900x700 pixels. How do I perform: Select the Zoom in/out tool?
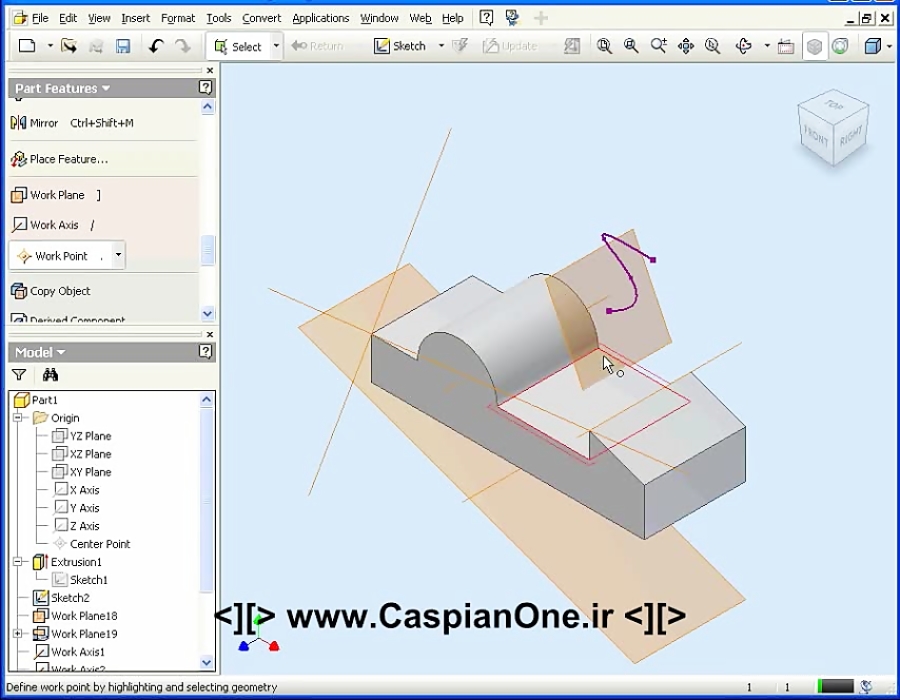click(x=658, y=46)
